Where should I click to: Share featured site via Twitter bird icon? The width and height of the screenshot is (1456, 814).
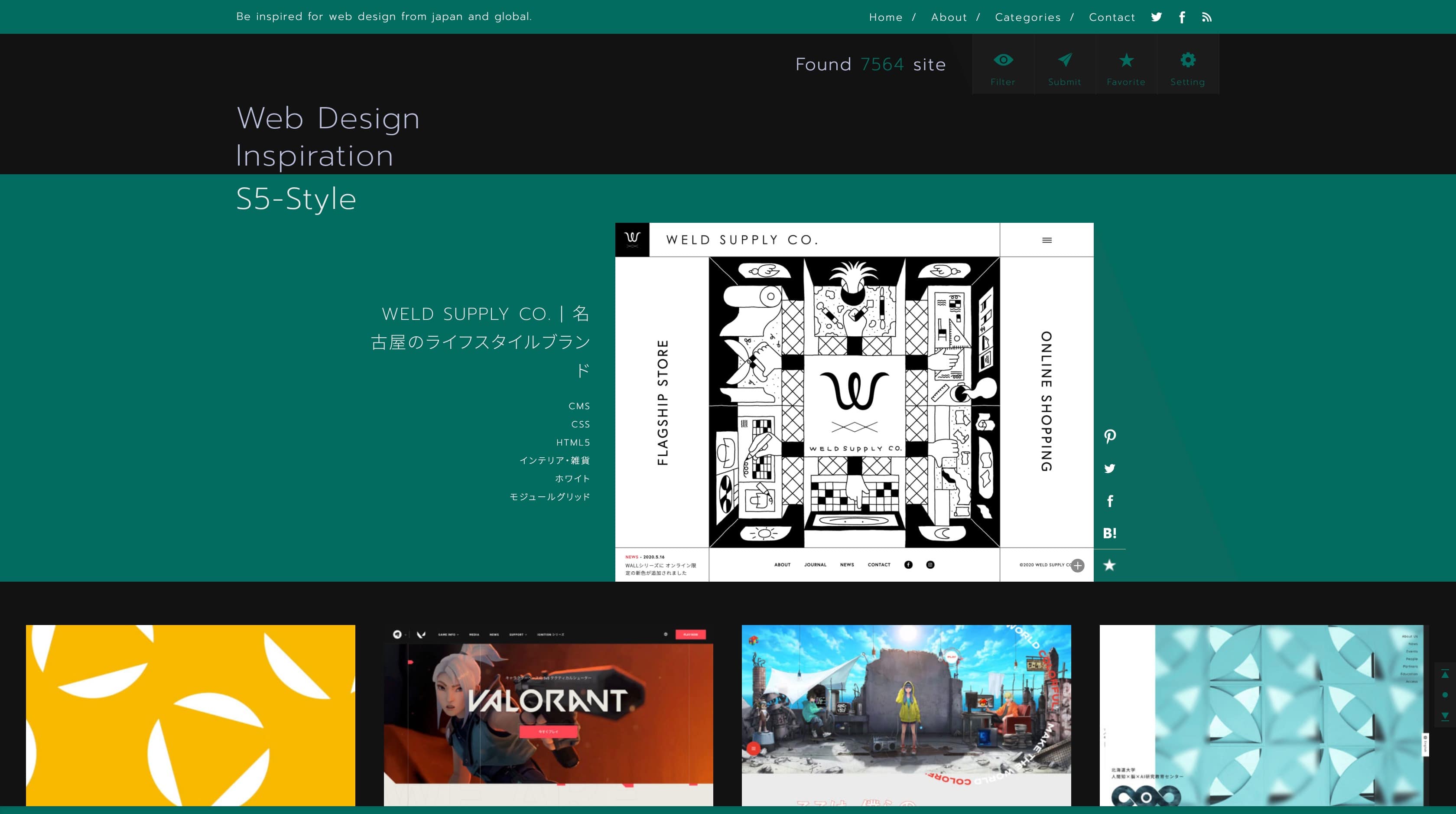(1109, 469)
